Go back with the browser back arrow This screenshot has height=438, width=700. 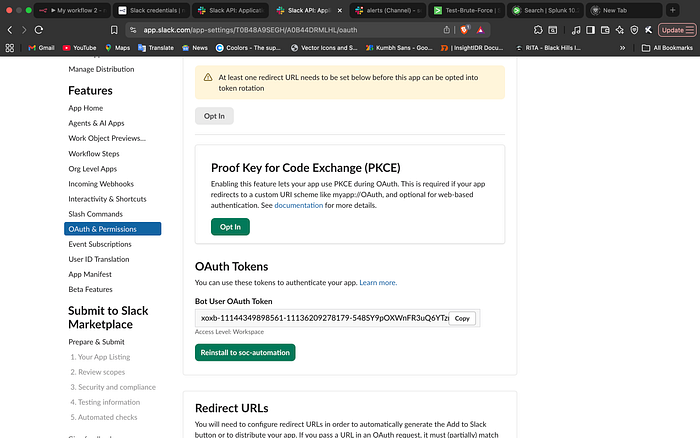[10, 30]
